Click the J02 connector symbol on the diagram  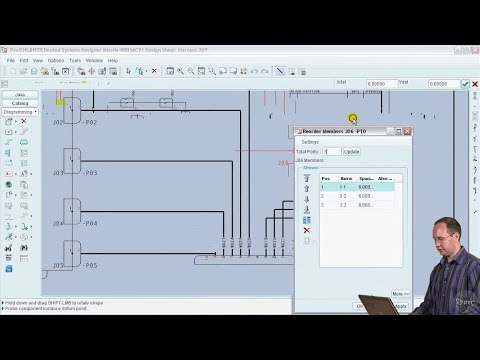tap(72, 110)
